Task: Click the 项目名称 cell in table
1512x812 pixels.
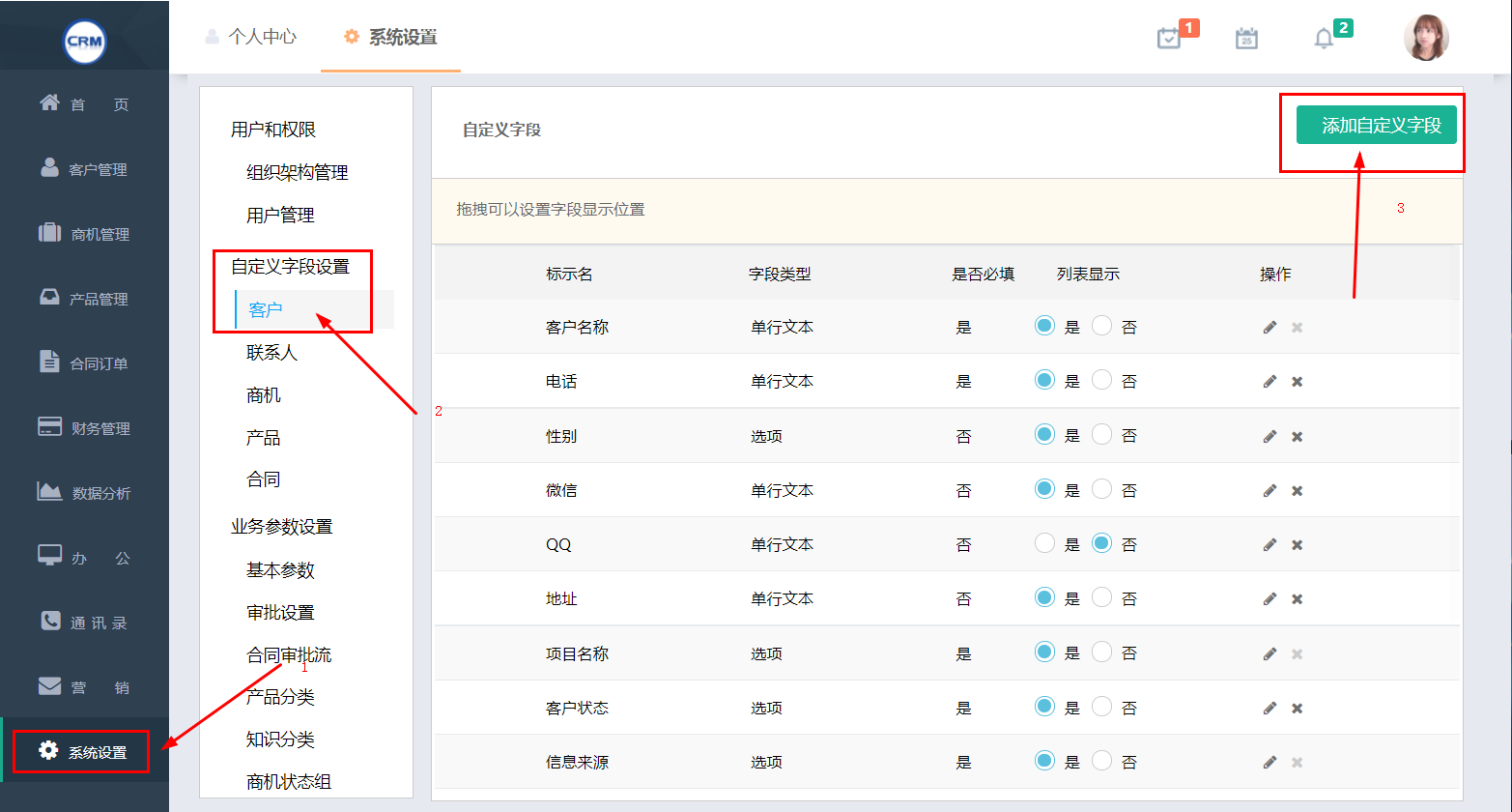Action: 577,654
